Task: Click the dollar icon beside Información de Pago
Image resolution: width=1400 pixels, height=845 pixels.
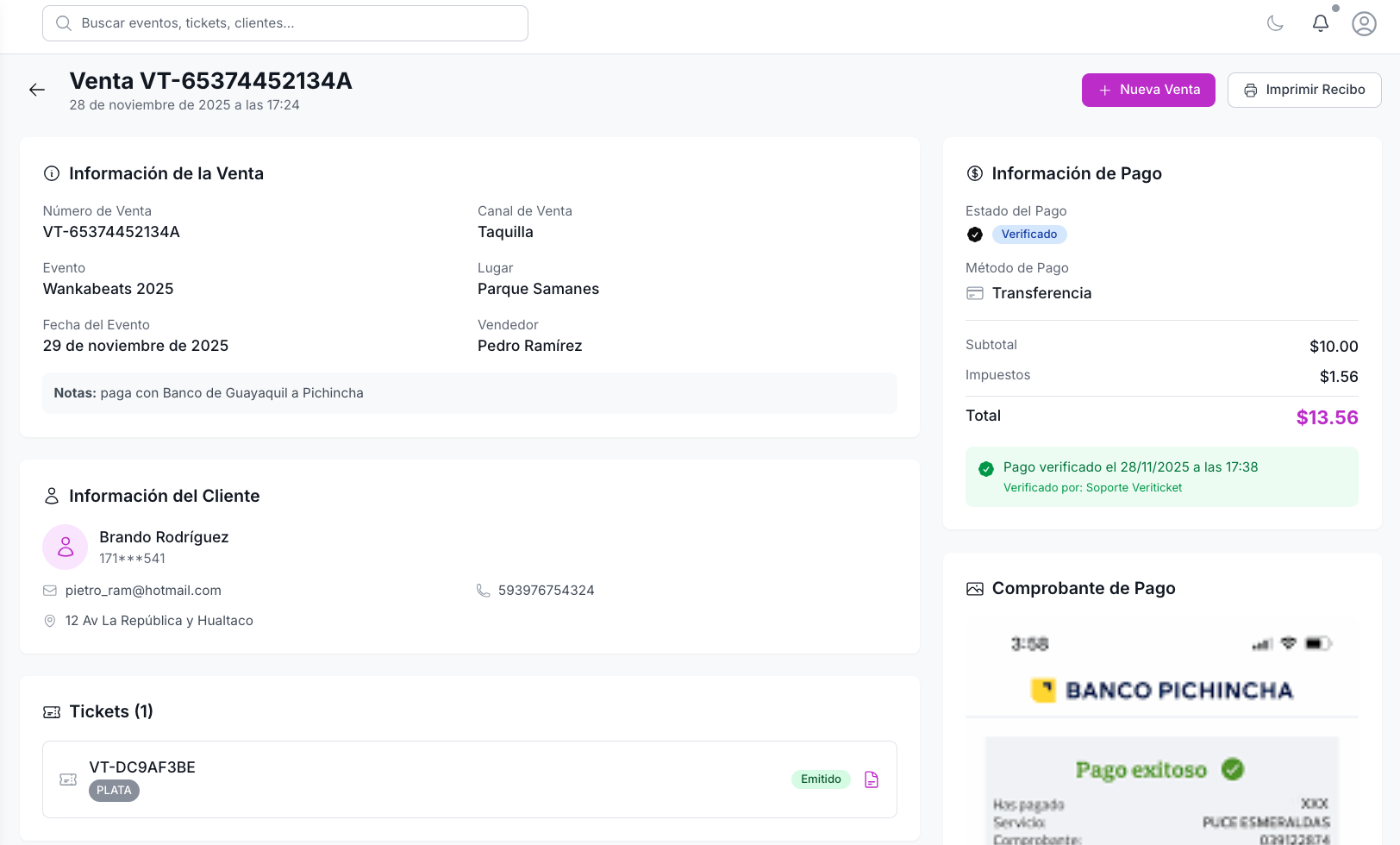Action: [x=974, y=172]
